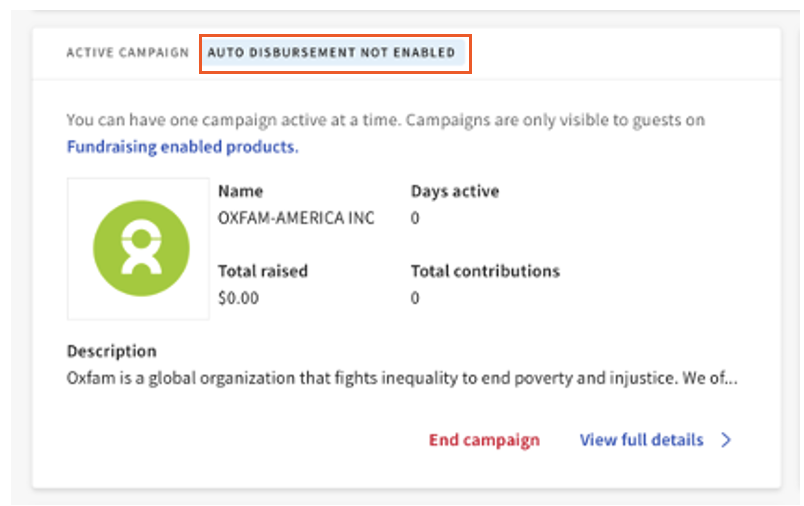The width and height of the screenshot is (804, 506).
Task: Open the Fundraising enabled products link
Action: pos(182,147)
